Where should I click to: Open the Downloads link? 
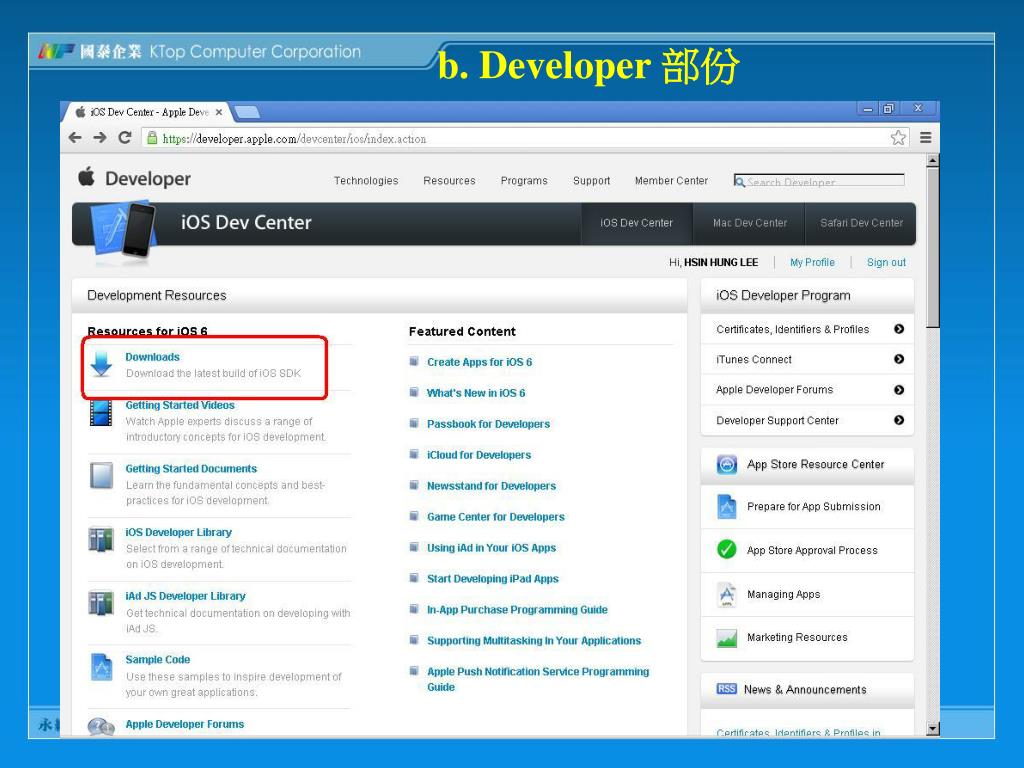(152, 357)
